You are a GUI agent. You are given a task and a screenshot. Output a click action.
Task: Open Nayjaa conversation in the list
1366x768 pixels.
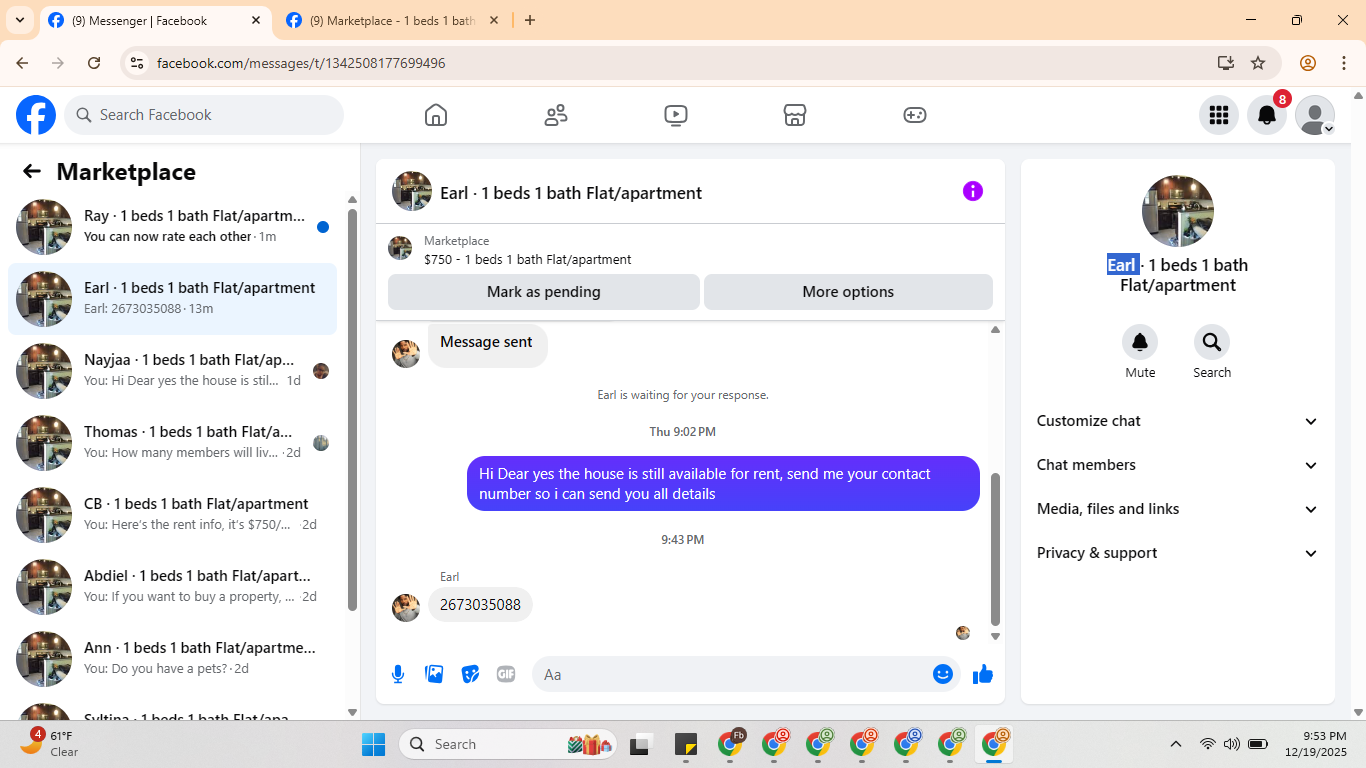(x=172, y=371)
